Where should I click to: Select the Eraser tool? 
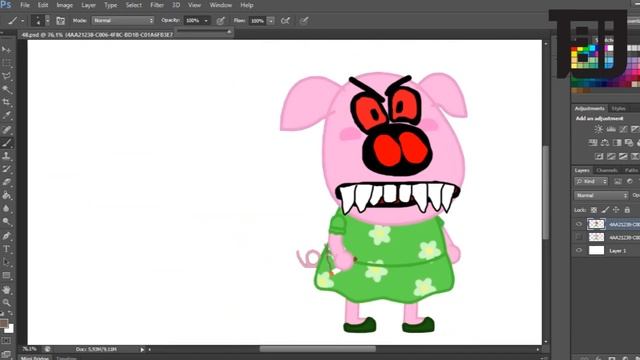coord(7,182)
